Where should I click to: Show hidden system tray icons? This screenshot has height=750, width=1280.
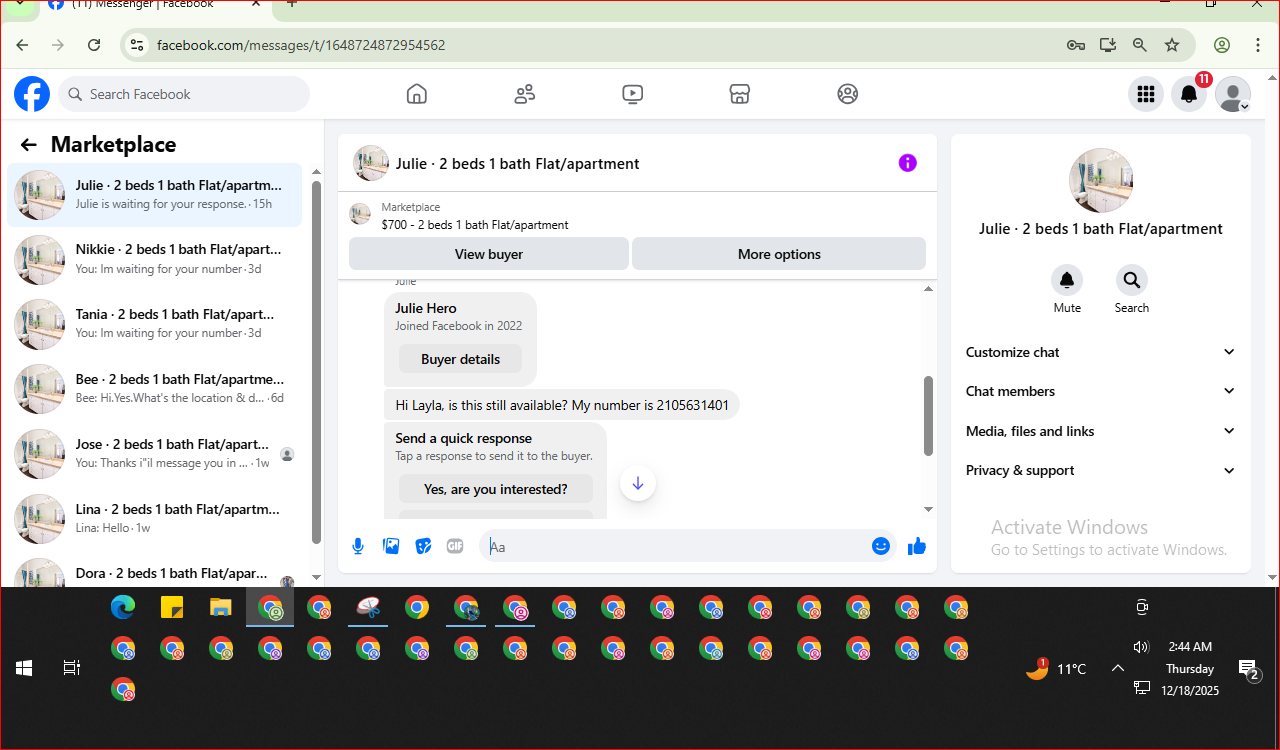[1118, 669]
